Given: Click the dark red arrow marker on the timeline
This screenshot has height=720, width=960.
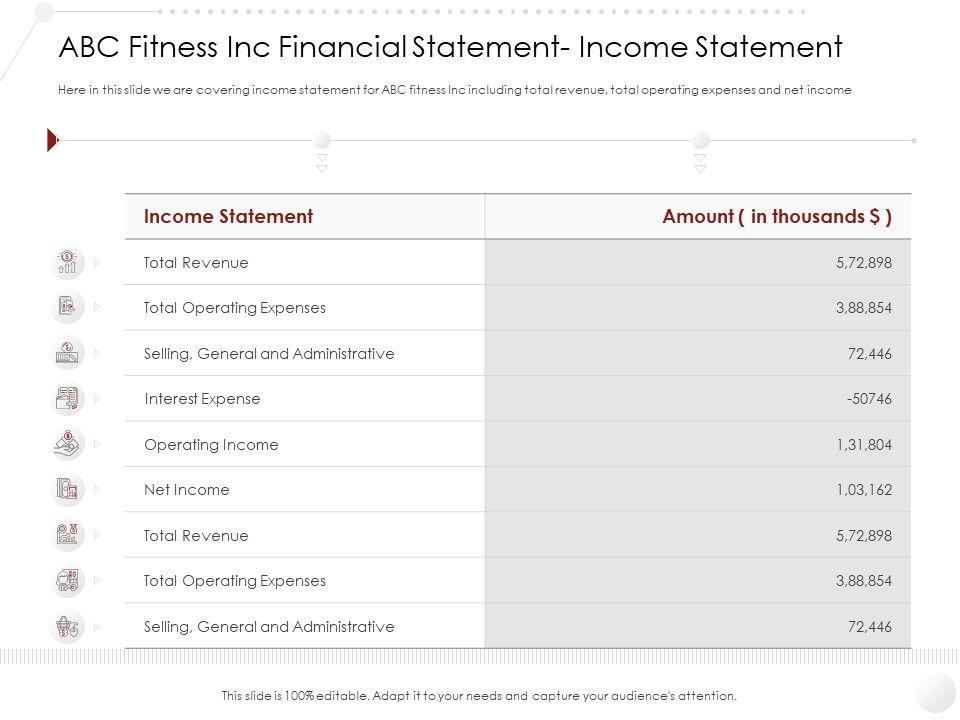Looking at the screenshot, I should pos(53,141).
